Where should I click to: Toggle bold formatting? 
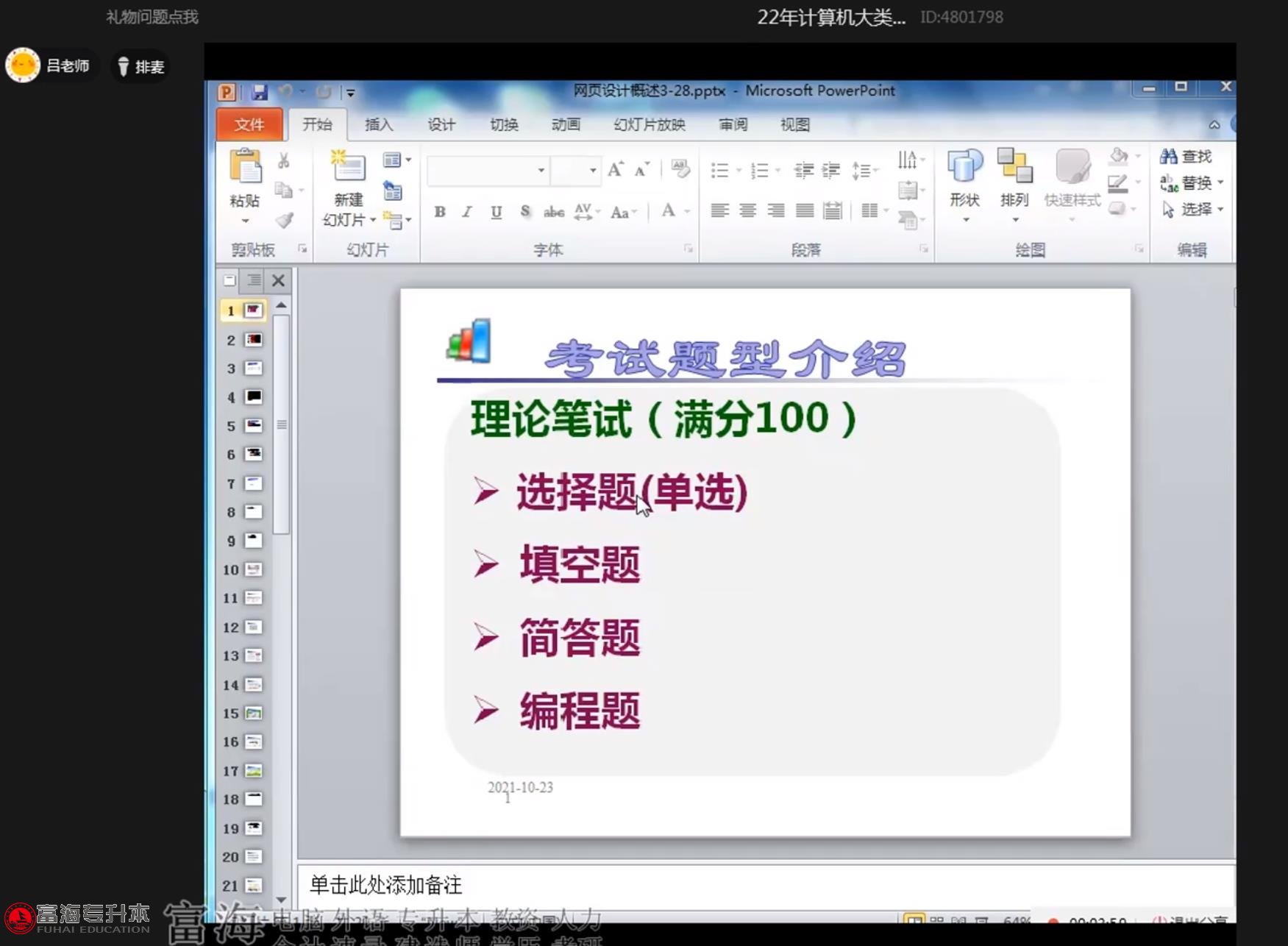(440, 212)
